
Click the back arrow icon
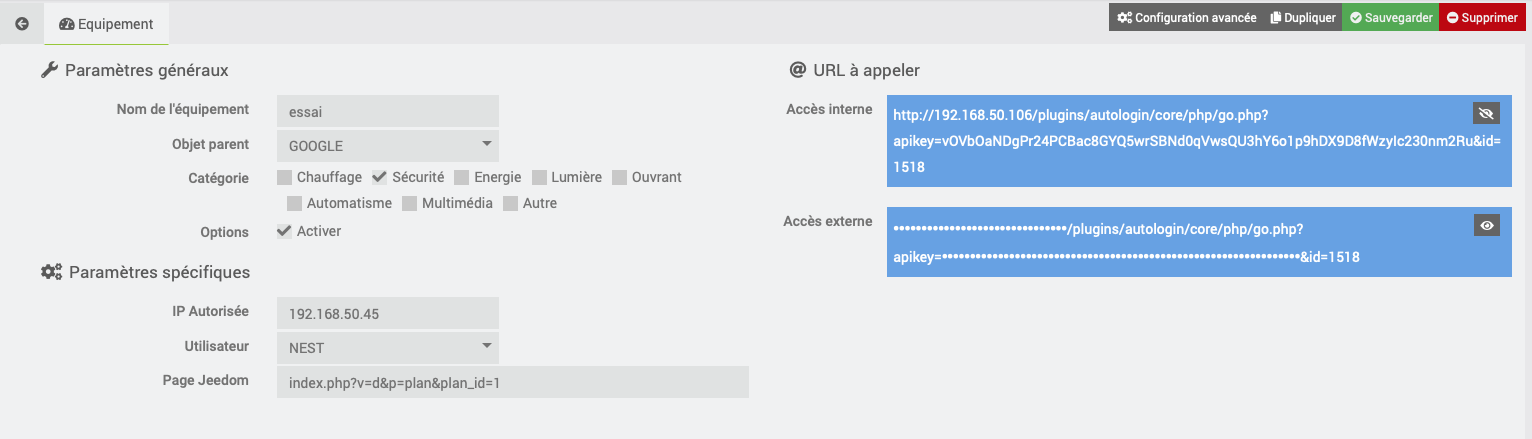[22, 23]
